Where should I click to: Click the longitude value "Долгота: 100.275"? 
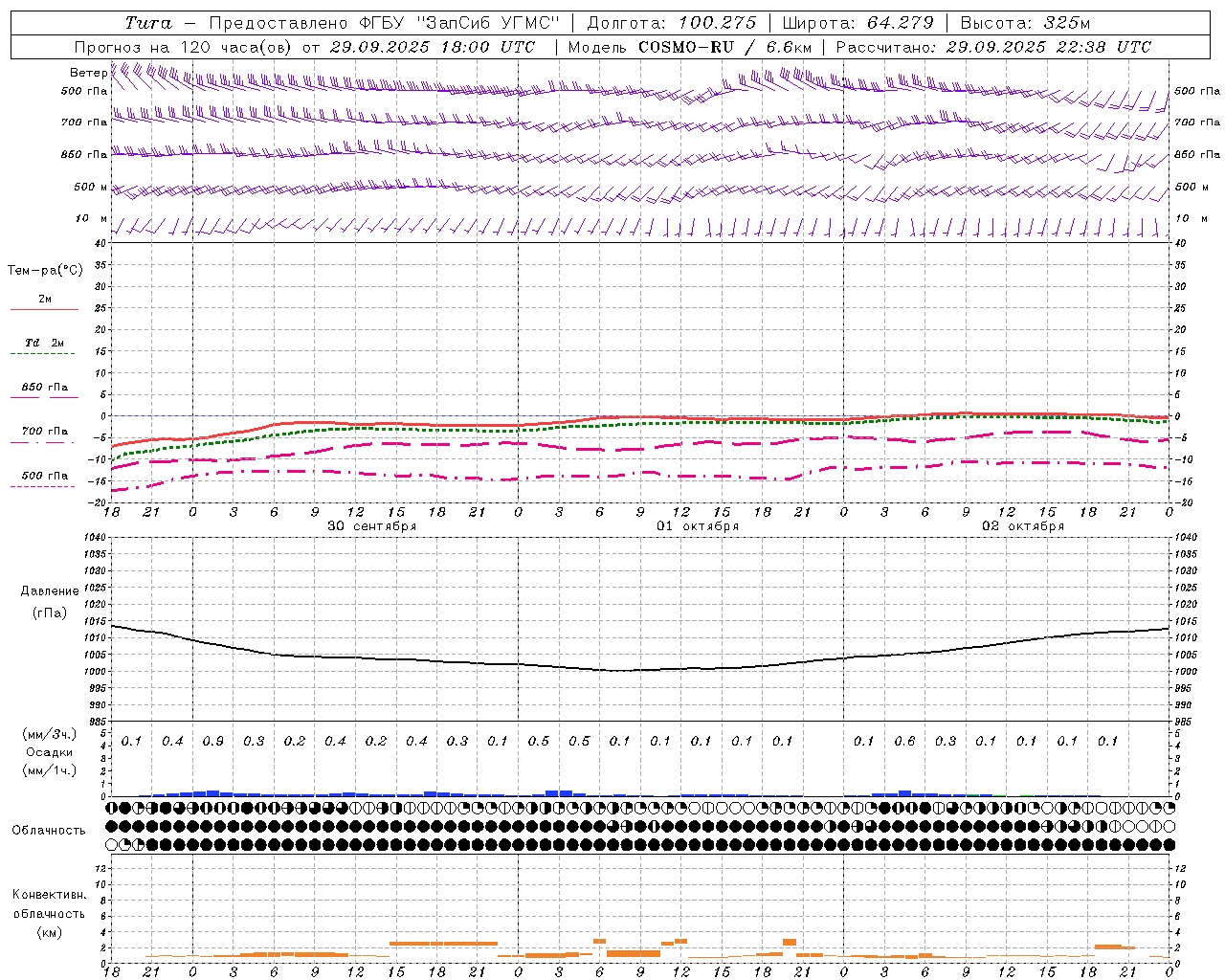672,23
